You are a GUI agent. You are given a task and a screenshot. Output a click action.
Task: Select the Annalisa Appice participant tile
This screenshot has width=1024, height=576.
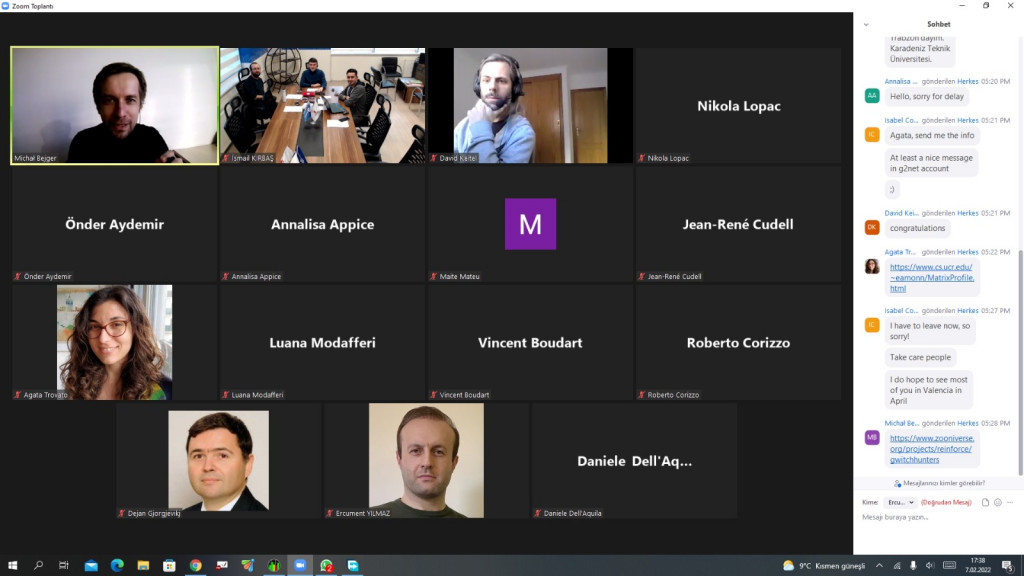(x=323, y=224)
